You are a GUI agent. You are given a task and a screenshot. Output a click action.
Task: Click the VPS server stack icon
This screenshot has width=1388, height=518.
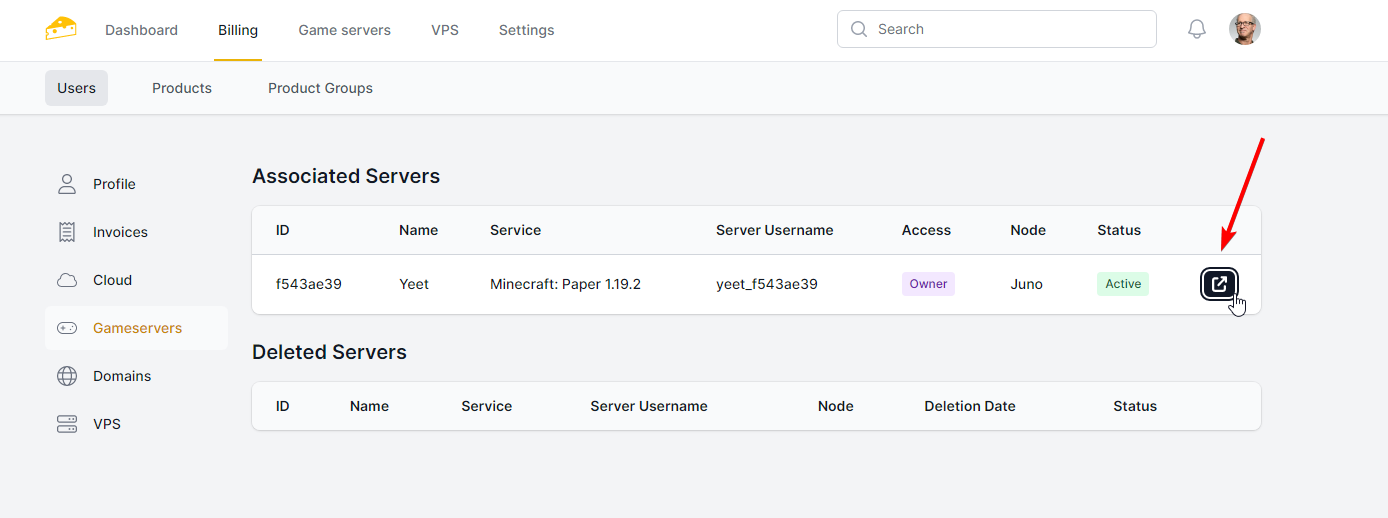[67, 424]
